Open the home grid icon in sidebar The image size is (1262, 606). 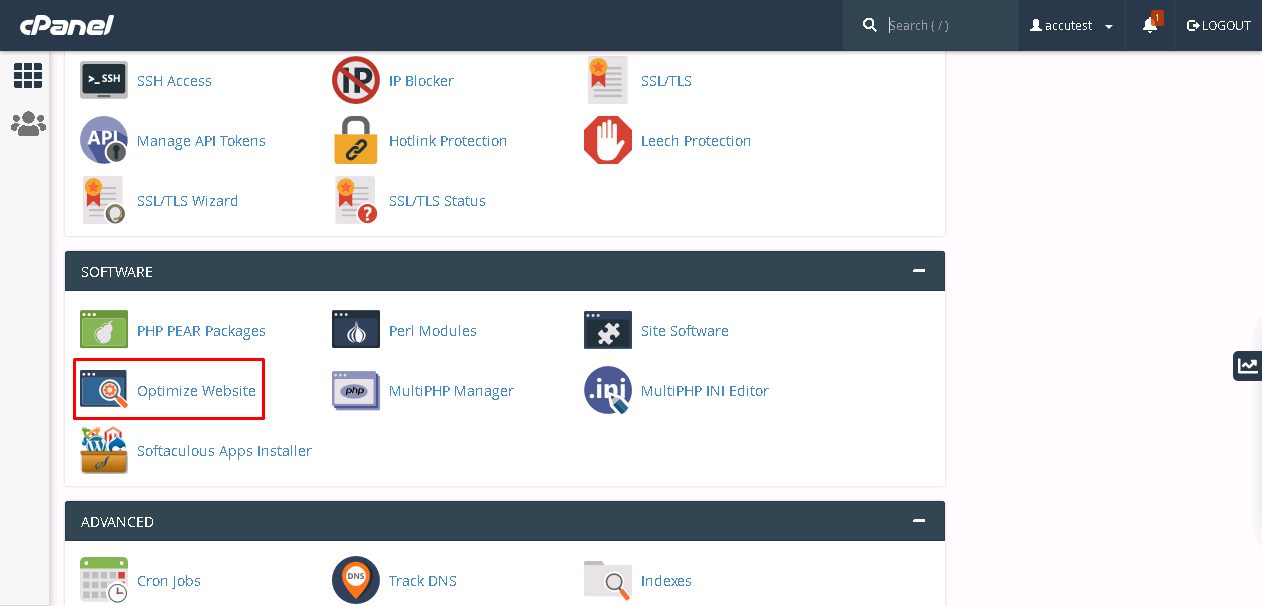[x=28, y=75]
